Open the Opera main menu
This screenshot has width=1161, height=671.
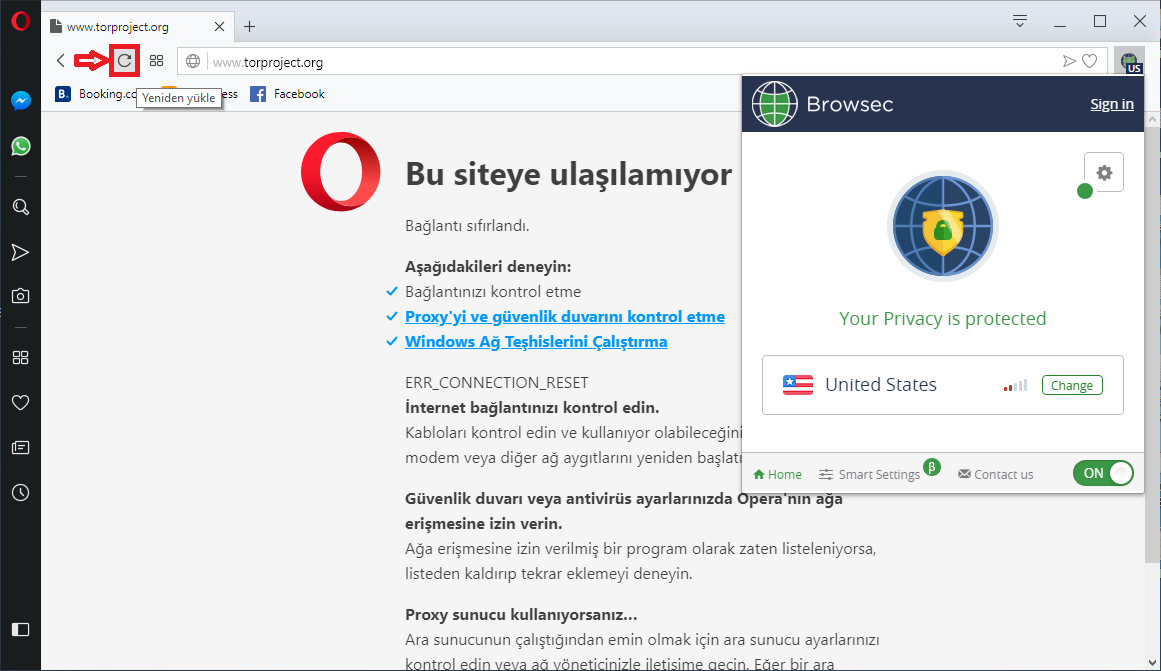coord(20,21)
